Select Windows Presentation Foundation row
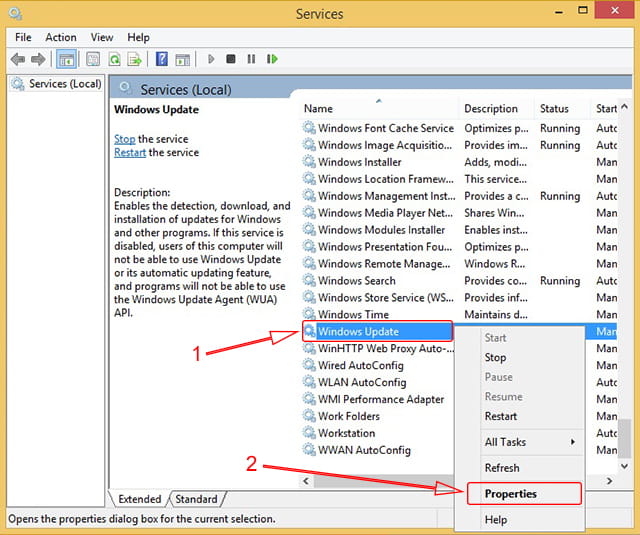Image resolution: width=640 pixels, height=535 pixels. point(460,246)
